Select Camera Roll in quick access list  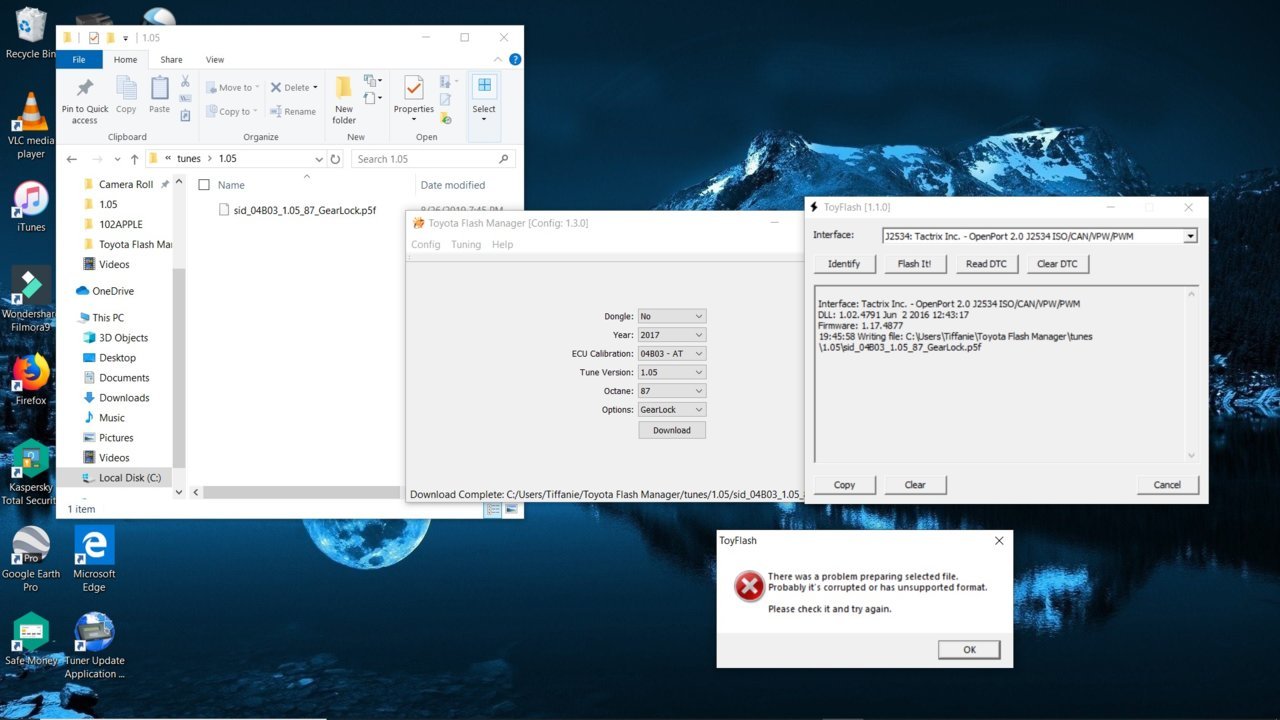(126, 185)
